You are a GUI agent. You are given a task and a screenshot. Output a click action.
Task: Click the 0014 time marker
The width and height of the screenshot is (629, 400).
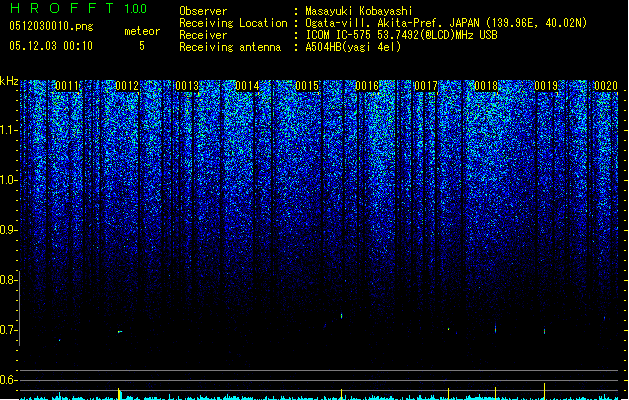(247, 86)
